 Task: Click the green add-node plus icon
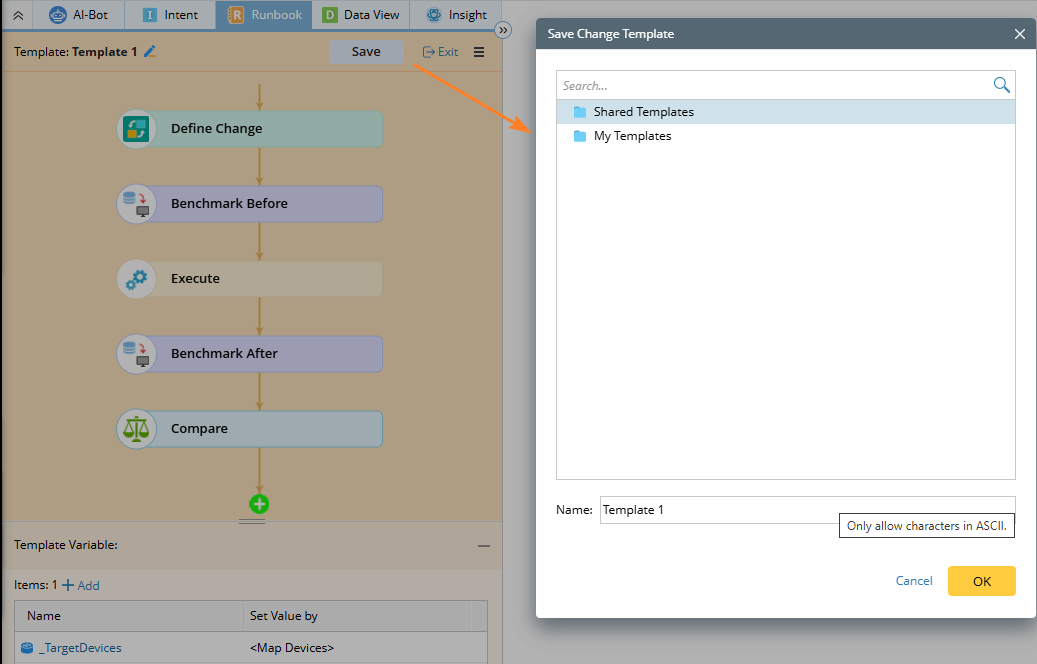pos(260,504)
